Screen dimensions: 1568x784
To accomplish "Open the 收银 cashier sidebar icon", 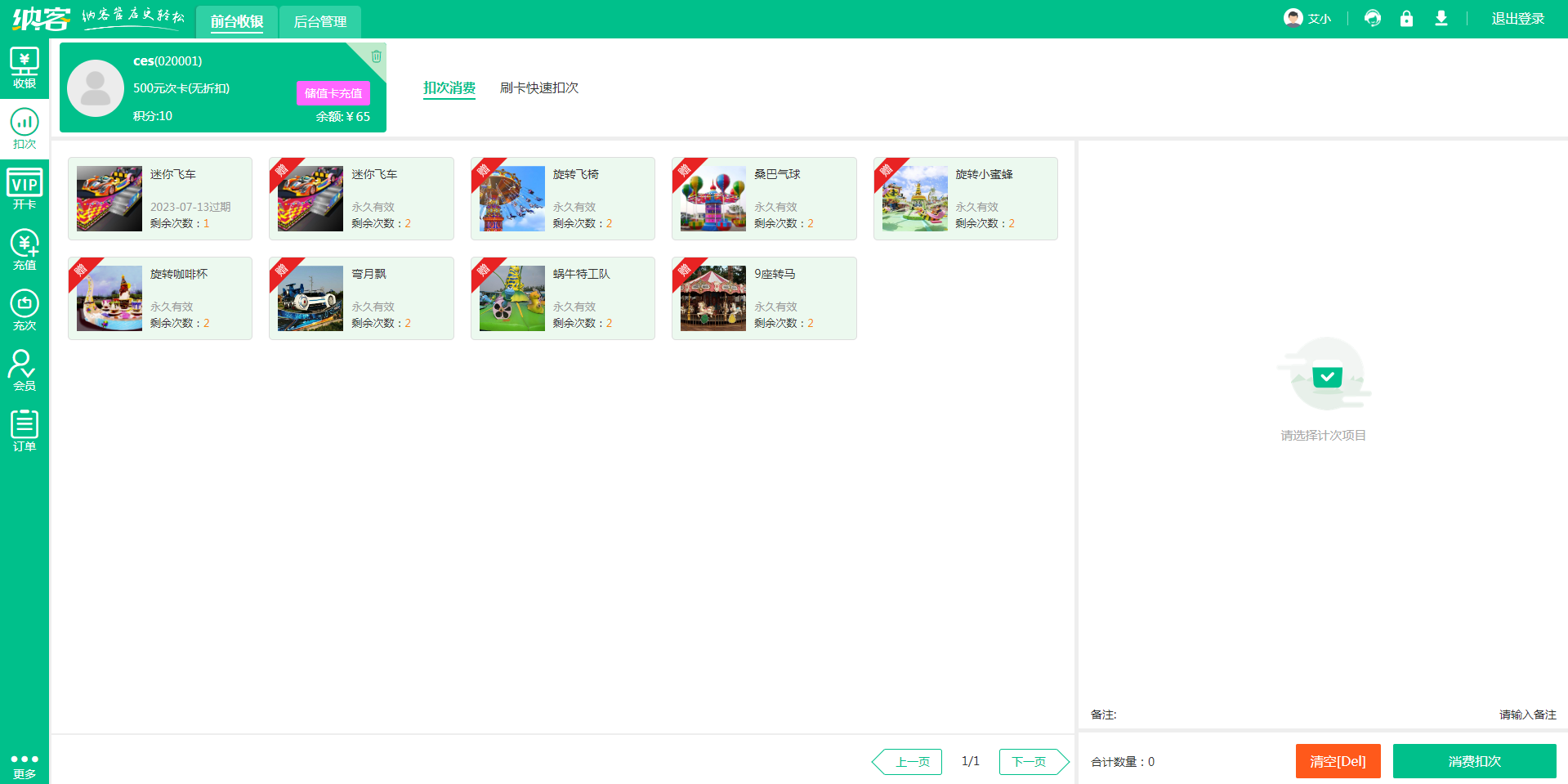I will pyautogui.click(x=25, y=69).
